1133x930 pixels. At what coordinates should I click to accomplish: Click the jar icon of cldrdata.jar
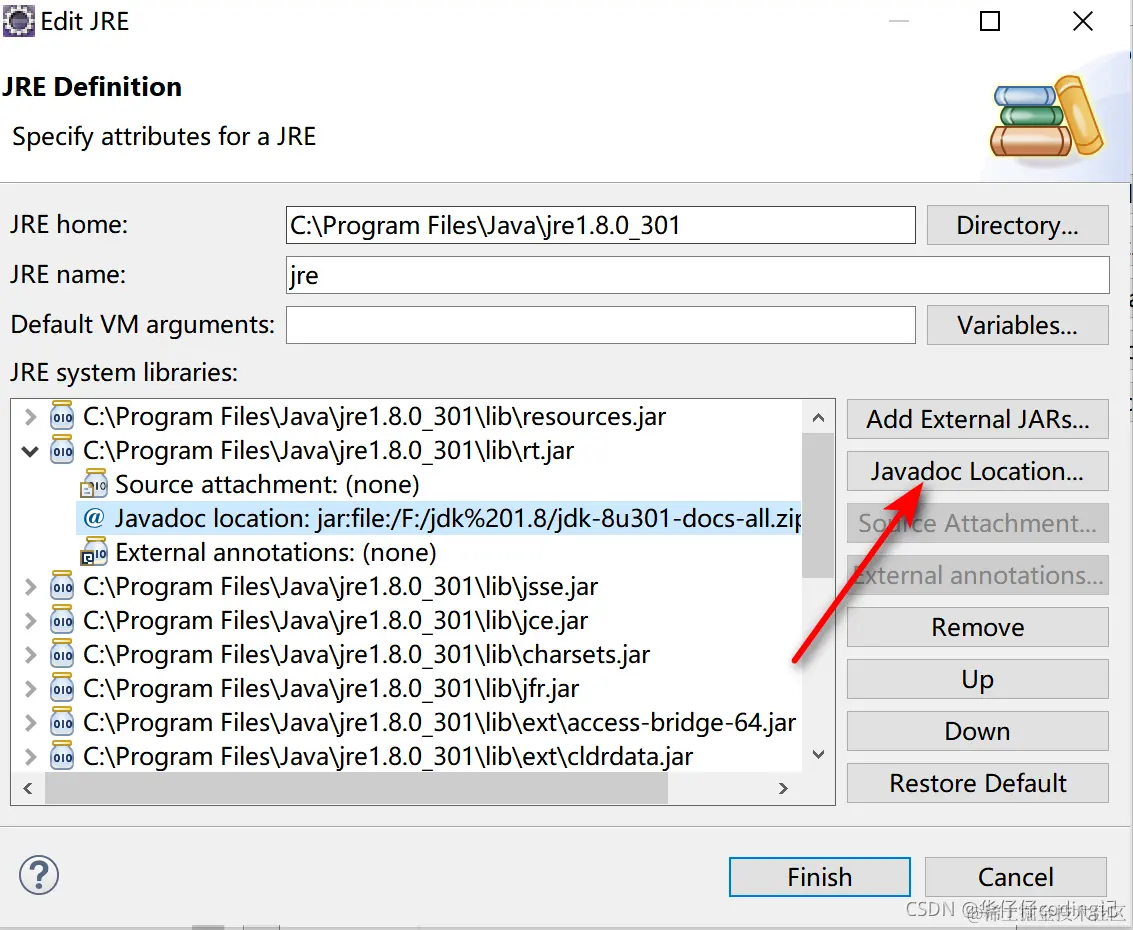coord(62,756)
